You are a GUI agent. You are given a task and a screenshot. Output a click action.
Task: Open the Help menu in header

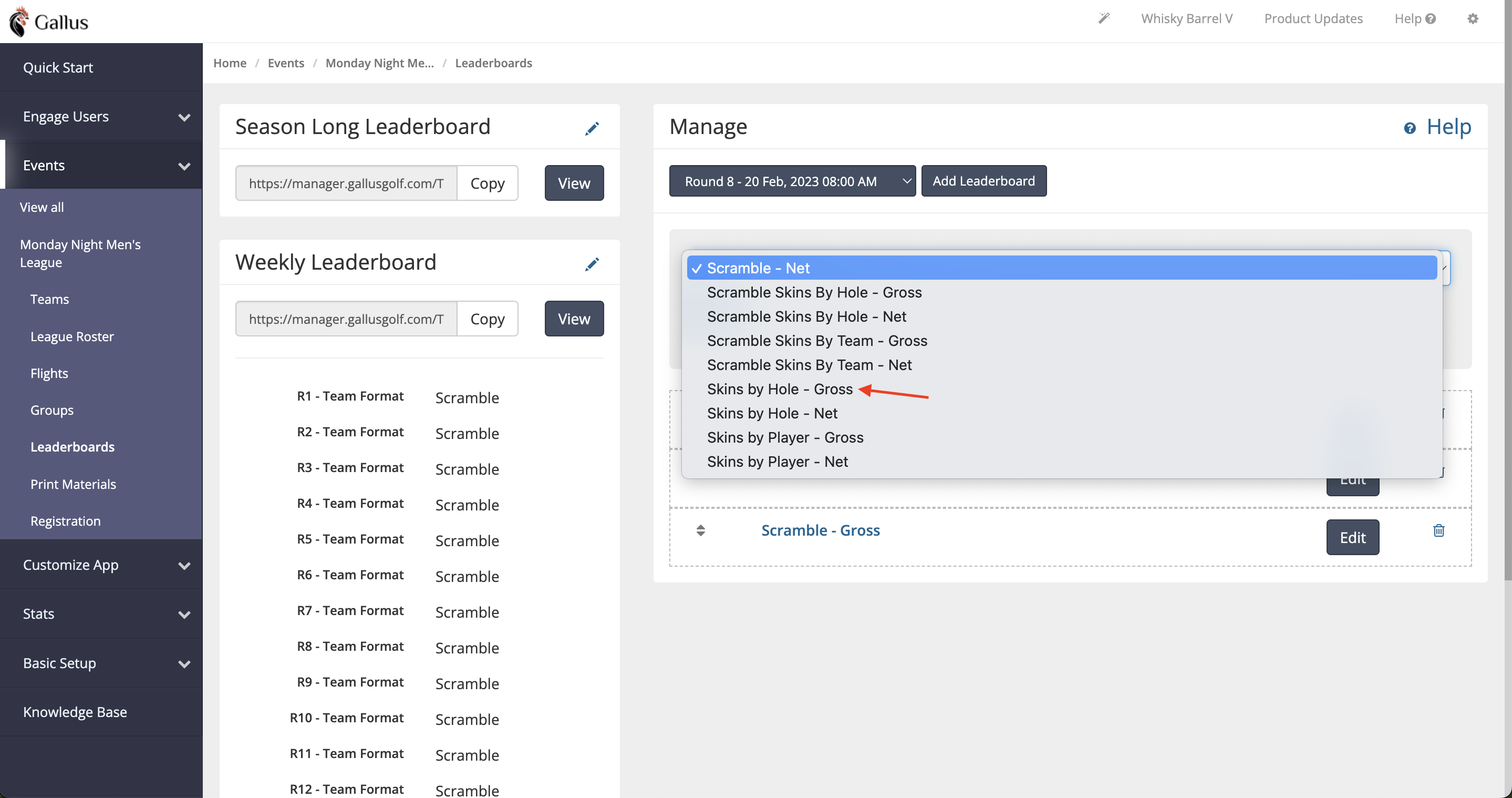click(1415, 19)
